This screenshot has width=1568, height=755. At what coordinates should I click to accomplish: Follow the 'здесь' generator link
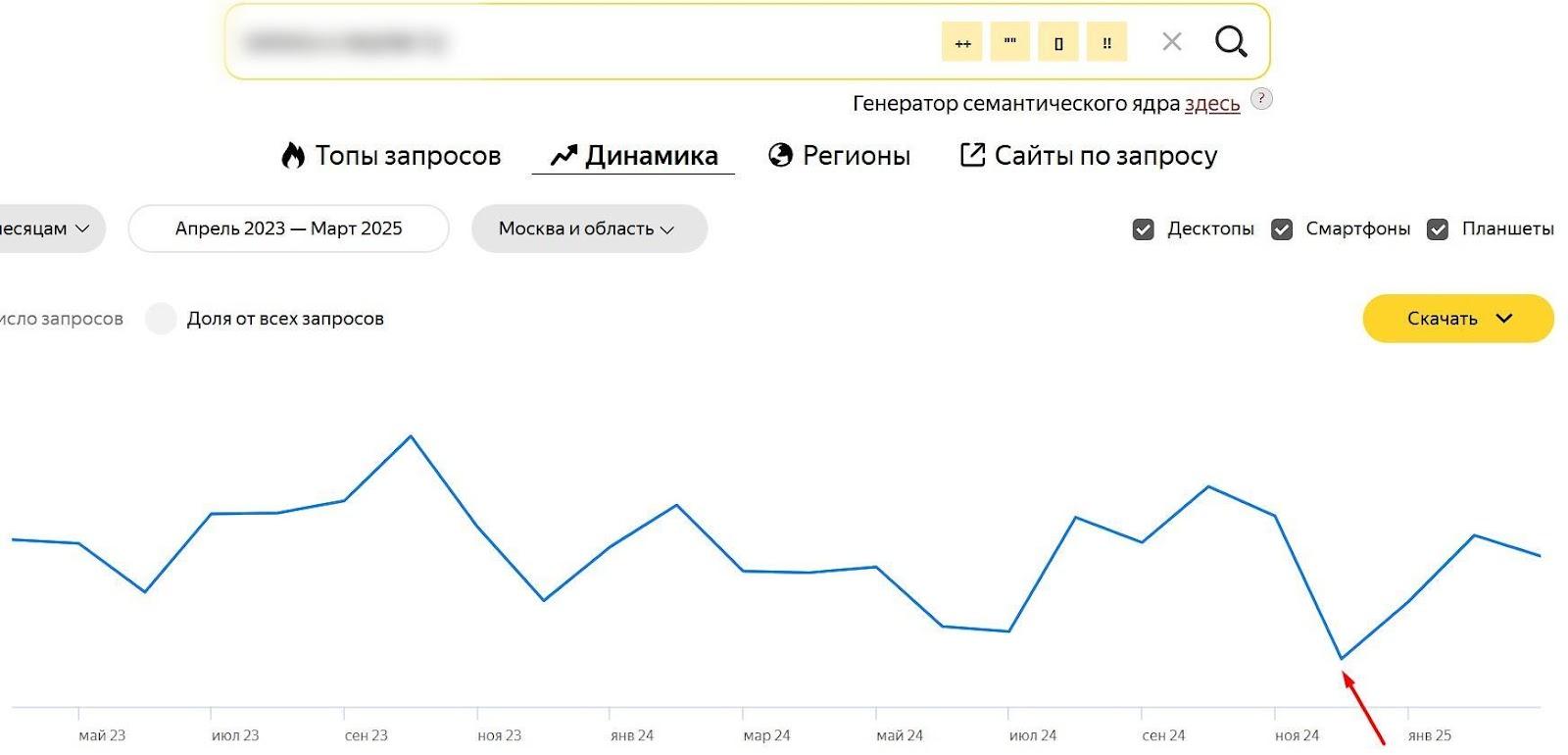coord(1211,104)
